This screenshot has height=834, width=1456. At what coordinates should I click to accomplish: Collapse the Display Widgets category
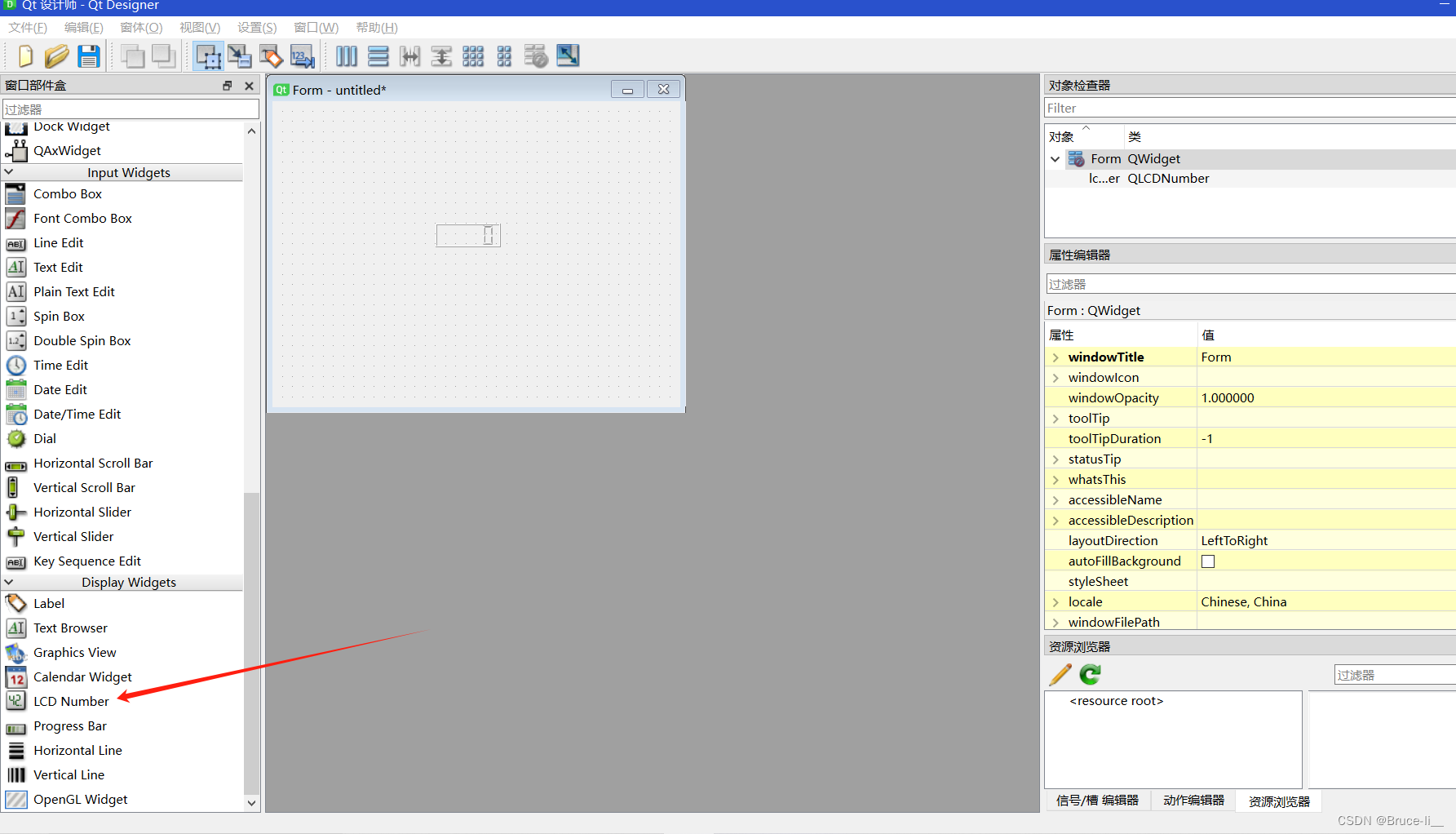click(9, 582)
